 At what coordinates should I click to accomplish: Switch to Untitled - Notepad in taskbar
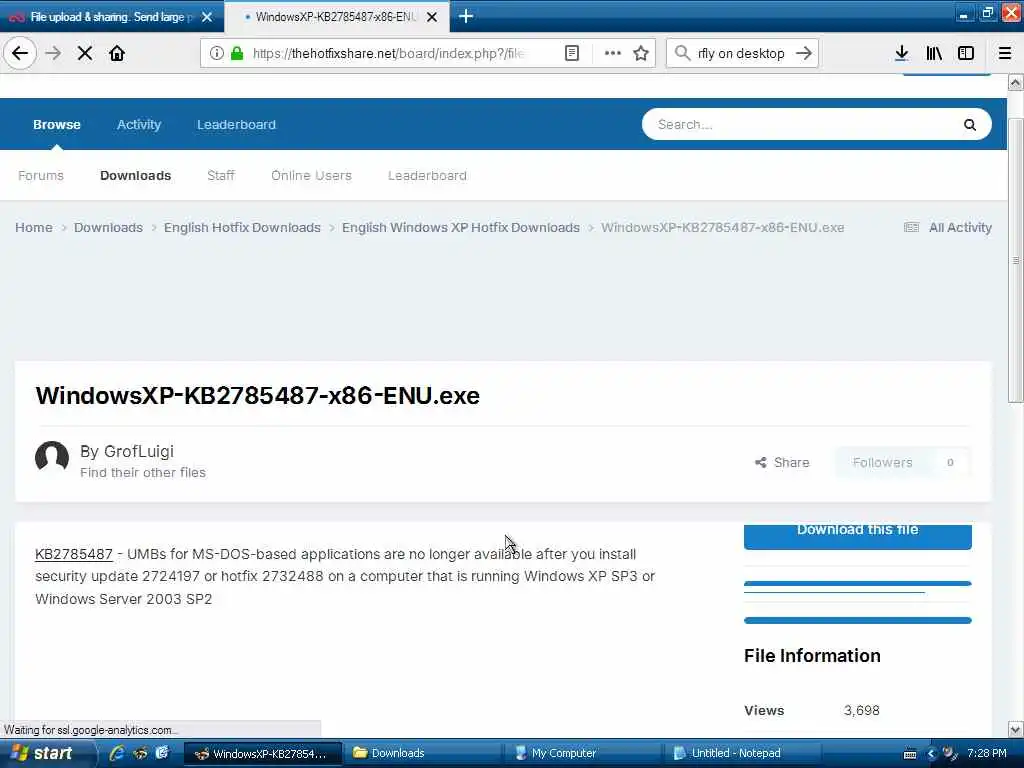click(744, 753)
